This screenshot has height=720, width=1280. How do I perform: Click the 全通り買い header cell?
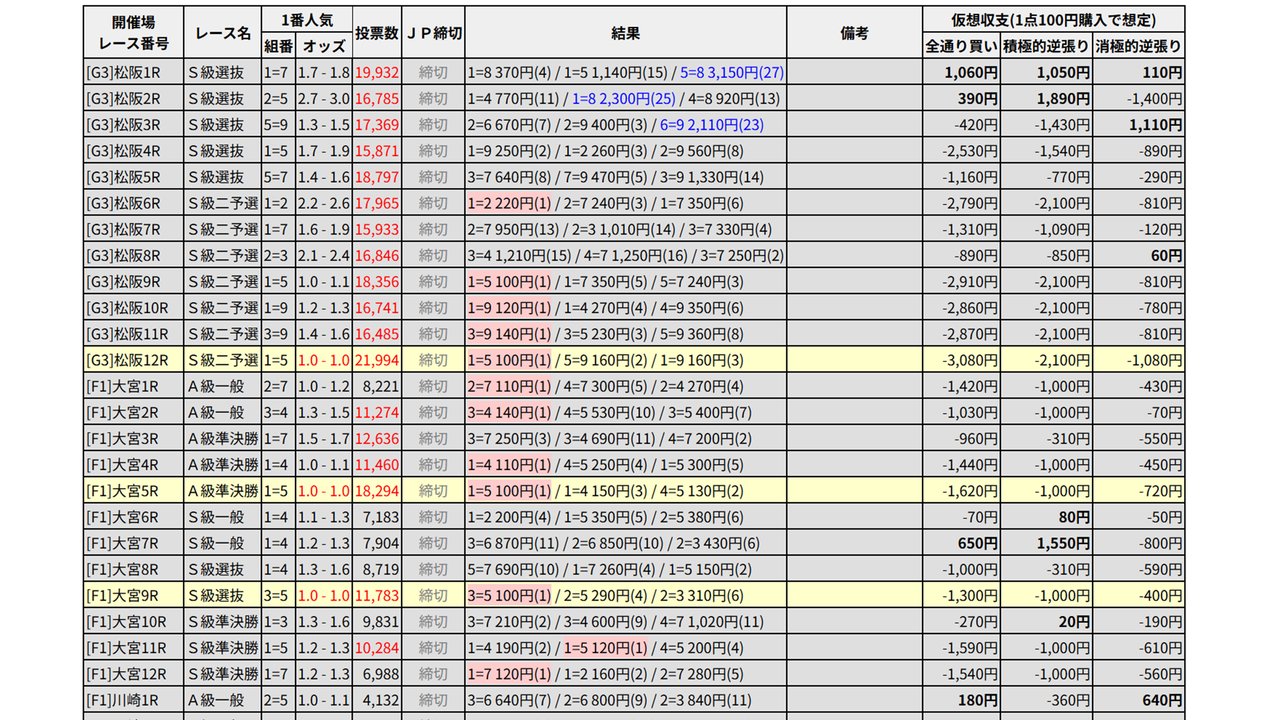[x=962, y=46]
